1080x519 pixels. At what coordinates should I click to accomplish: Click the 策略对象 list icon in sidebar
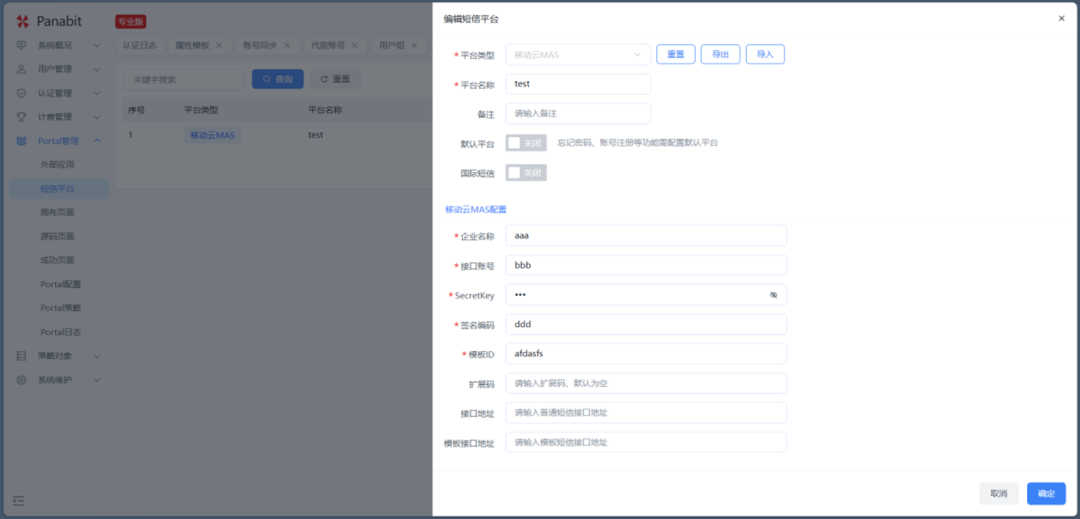pos(21,356)
